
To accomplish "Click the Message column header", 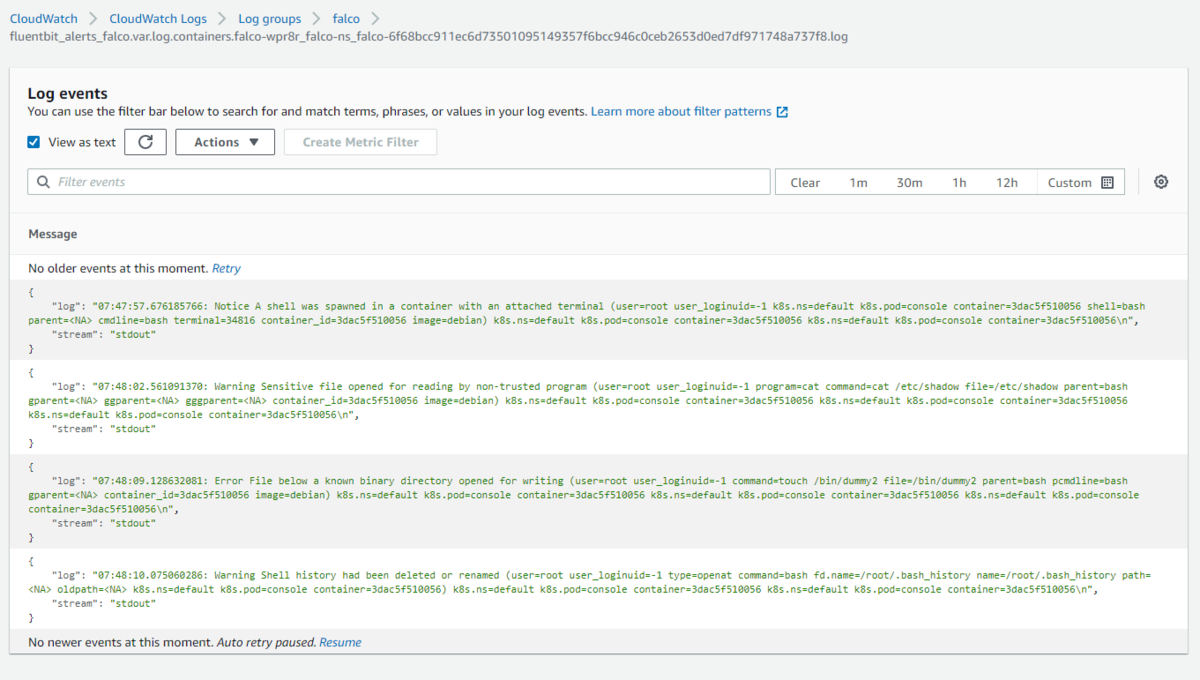I will click(53, 234).
